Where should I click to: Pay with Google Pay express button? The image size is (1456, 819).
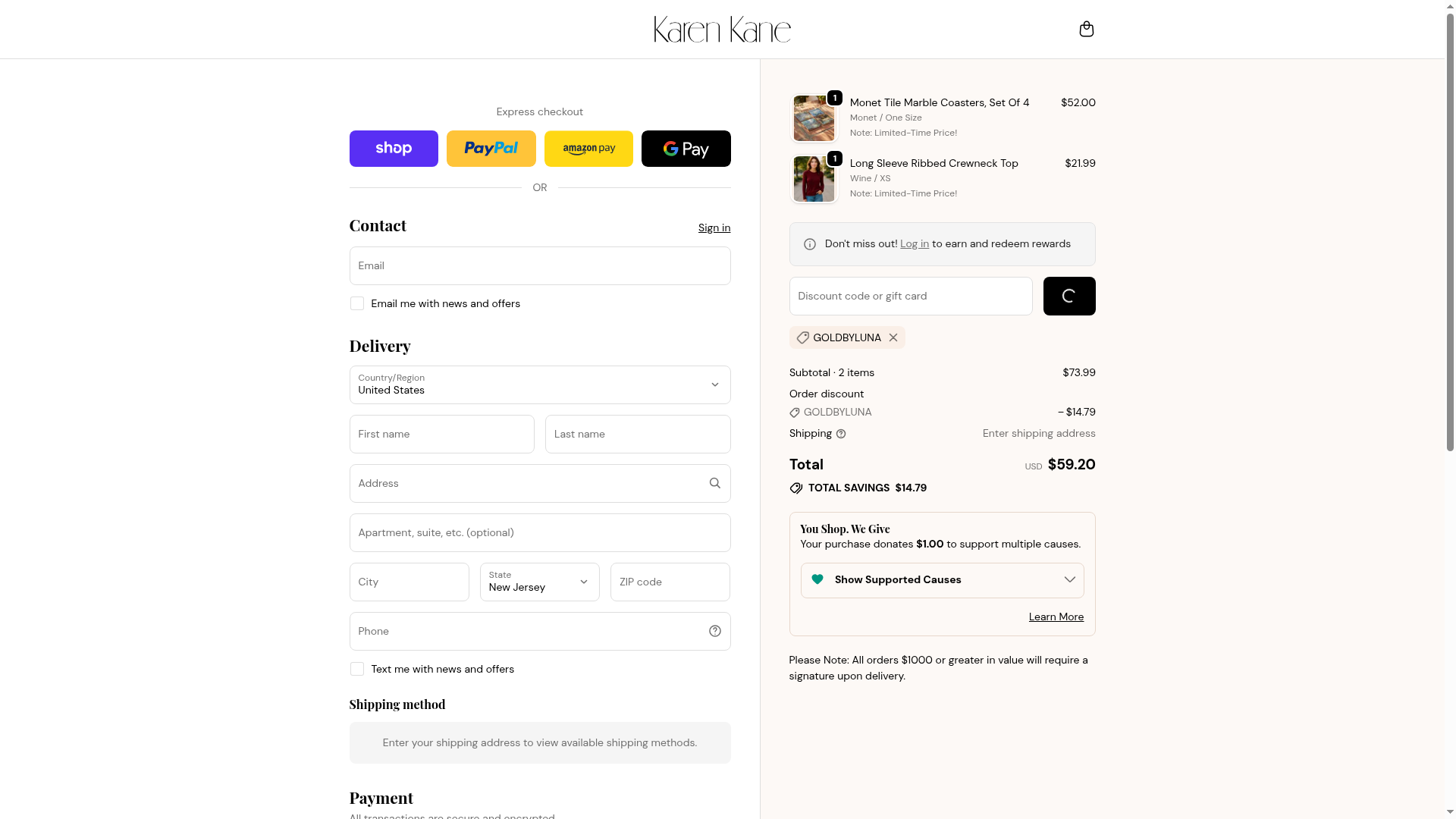(x=686, y=149)
